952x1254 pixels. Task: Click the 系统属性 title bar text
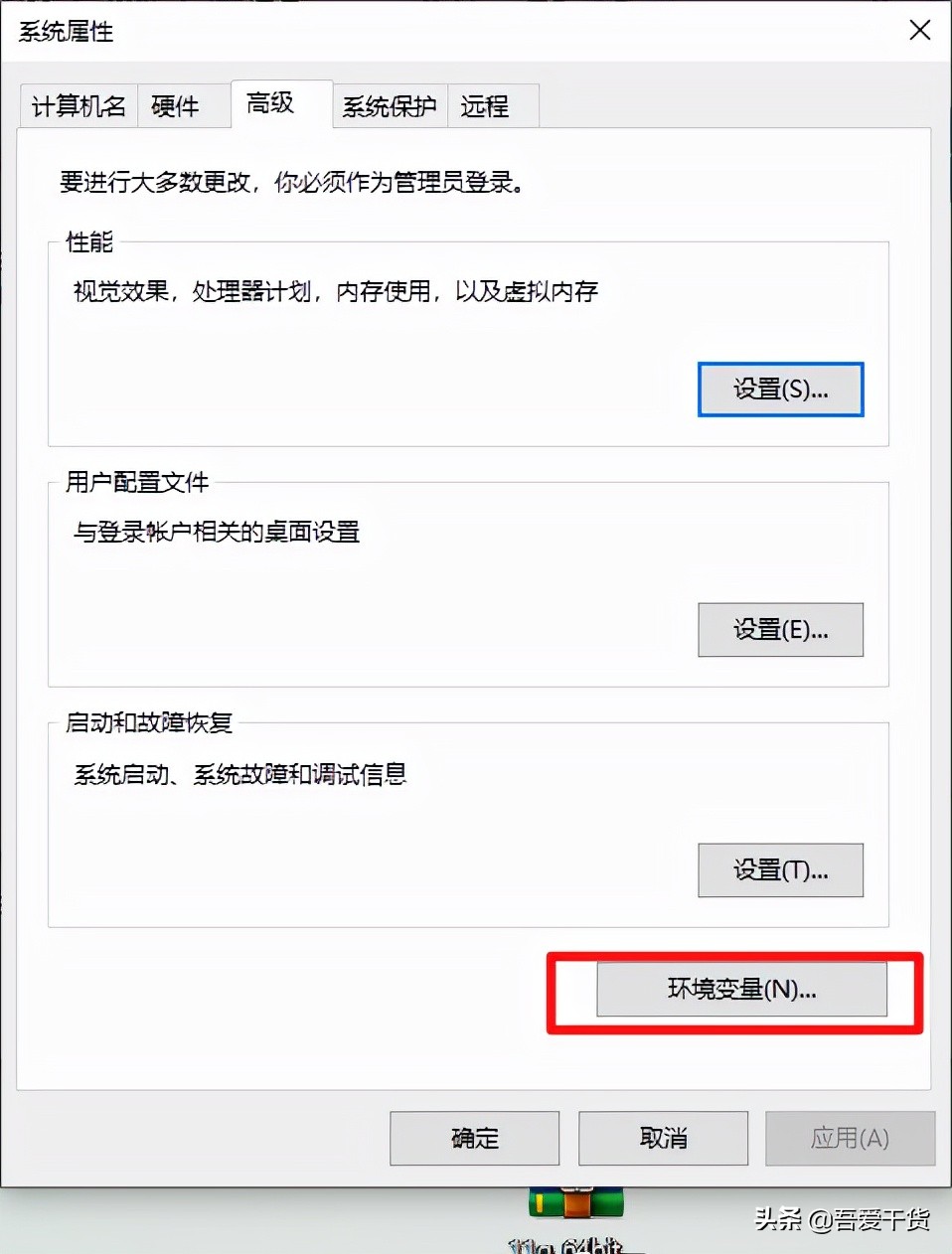pos(66,32)
